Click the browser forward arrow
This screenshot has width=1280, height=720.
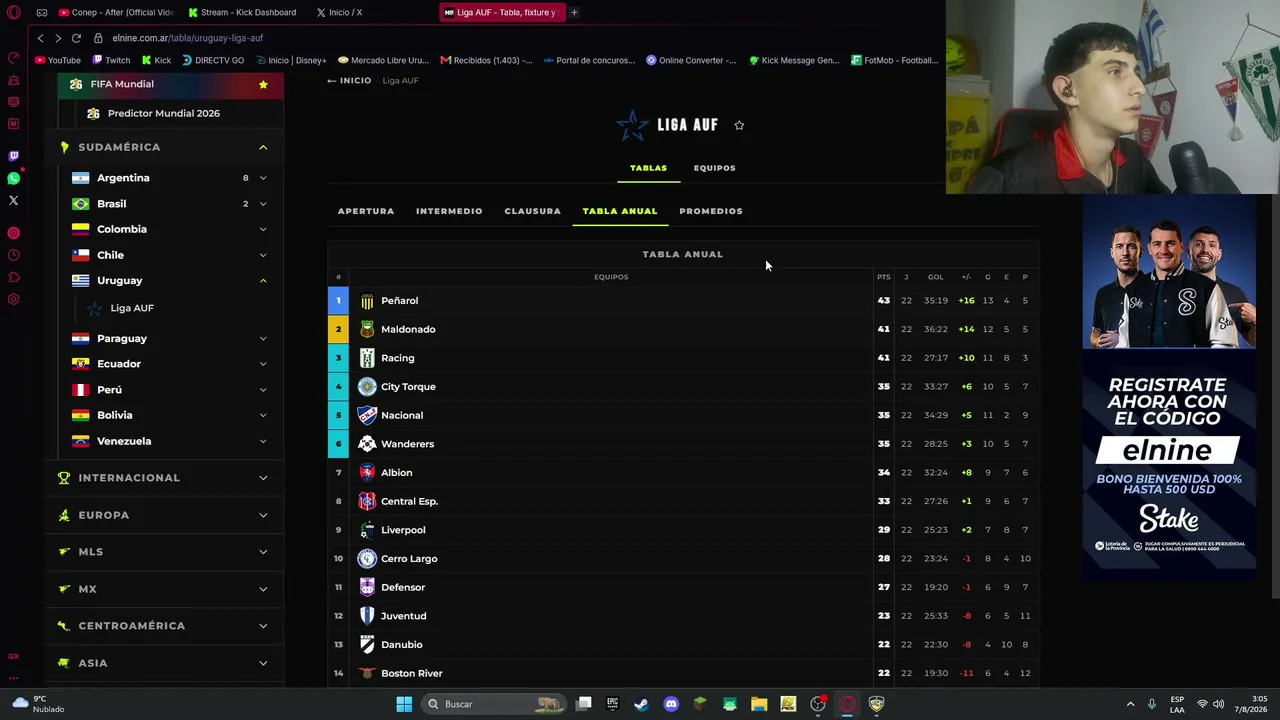point(58,38)
